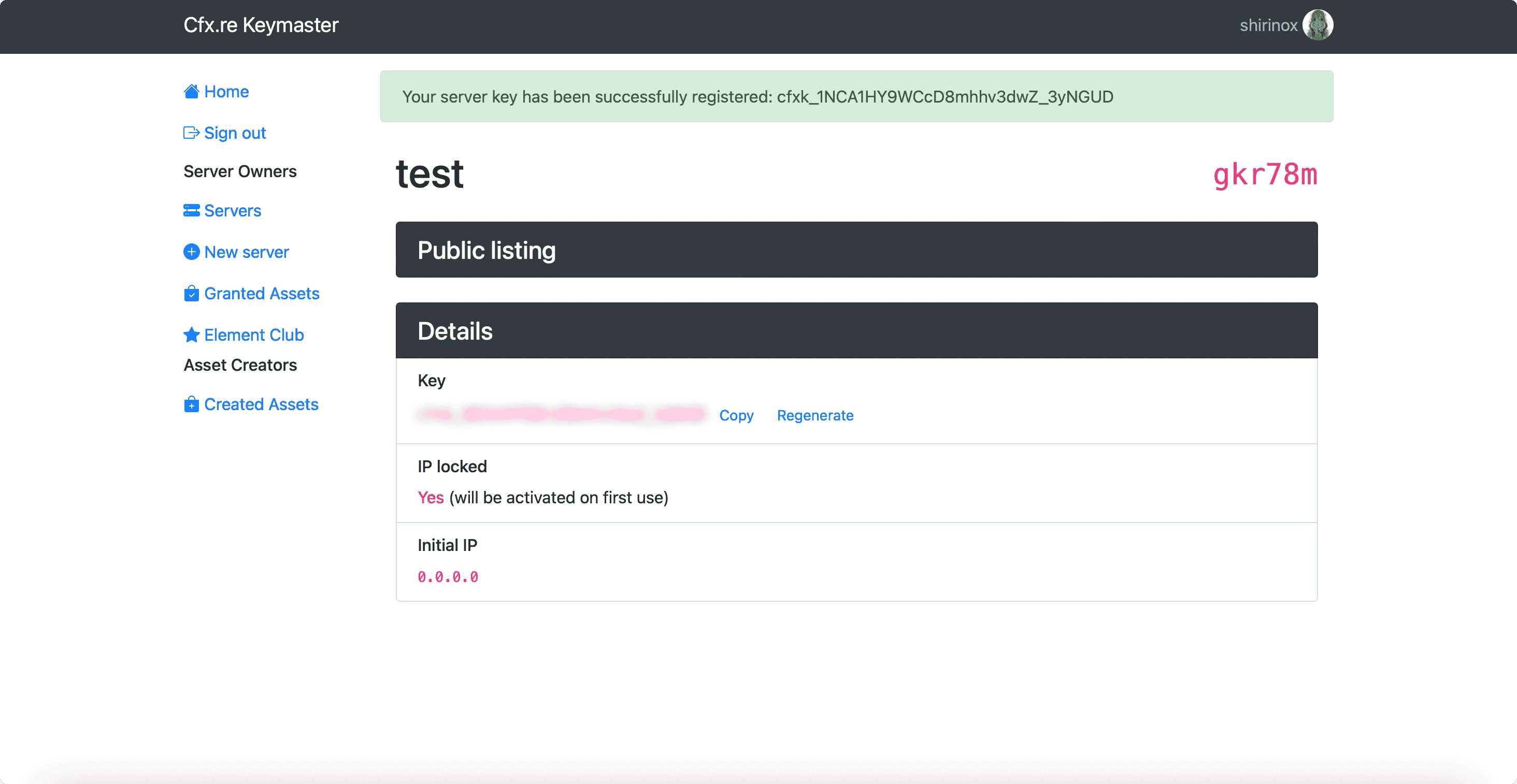This screenshot has width=1517, height=784.
Task: Click the success registration alert banner
Action: [x=856, y=96]
